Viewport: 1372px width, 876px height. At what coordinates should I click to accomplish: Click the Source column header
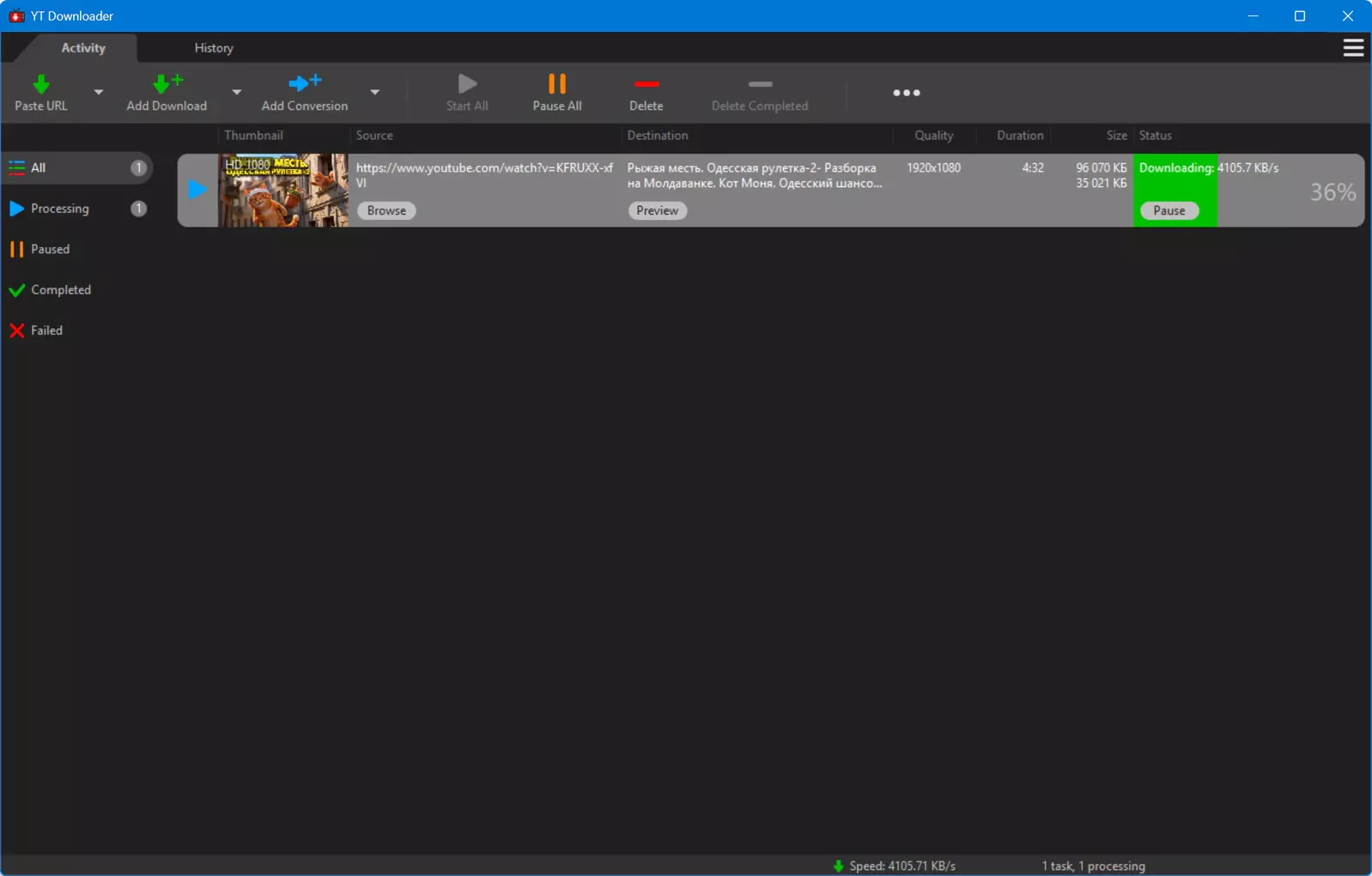[x=374, y=136]
